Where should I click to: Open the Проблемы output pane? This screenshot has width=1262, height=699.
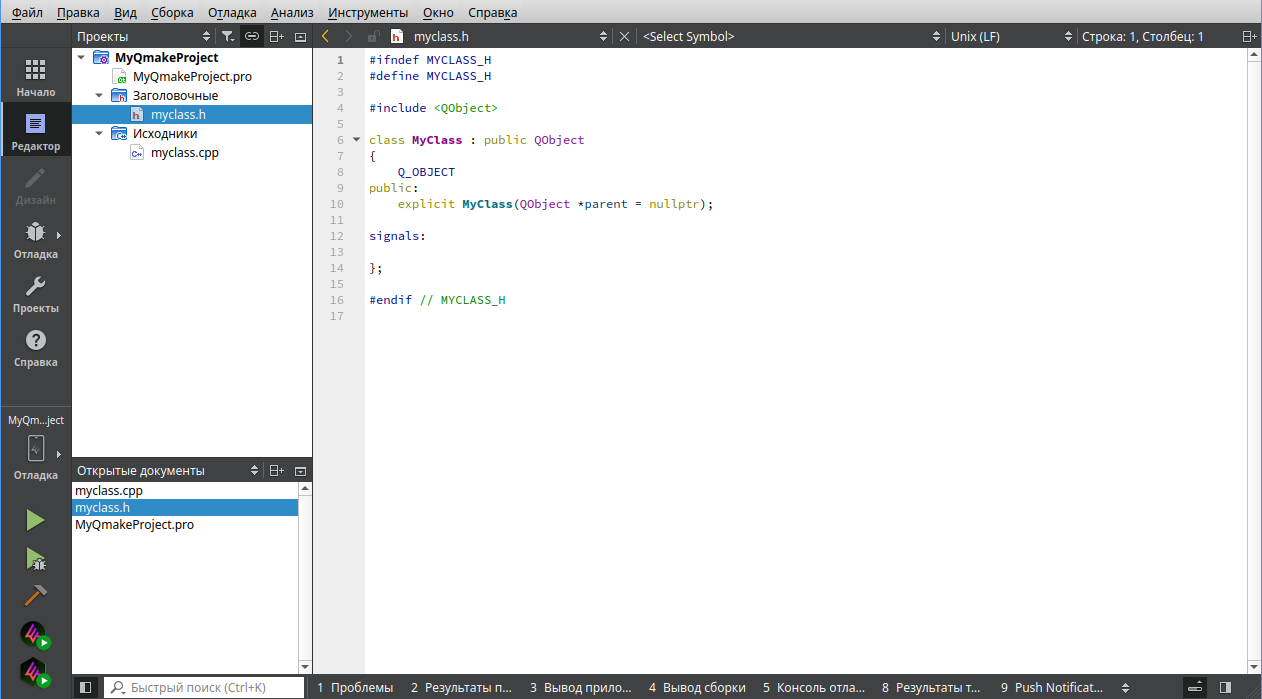pyautogui.click(x=355, y=688)
